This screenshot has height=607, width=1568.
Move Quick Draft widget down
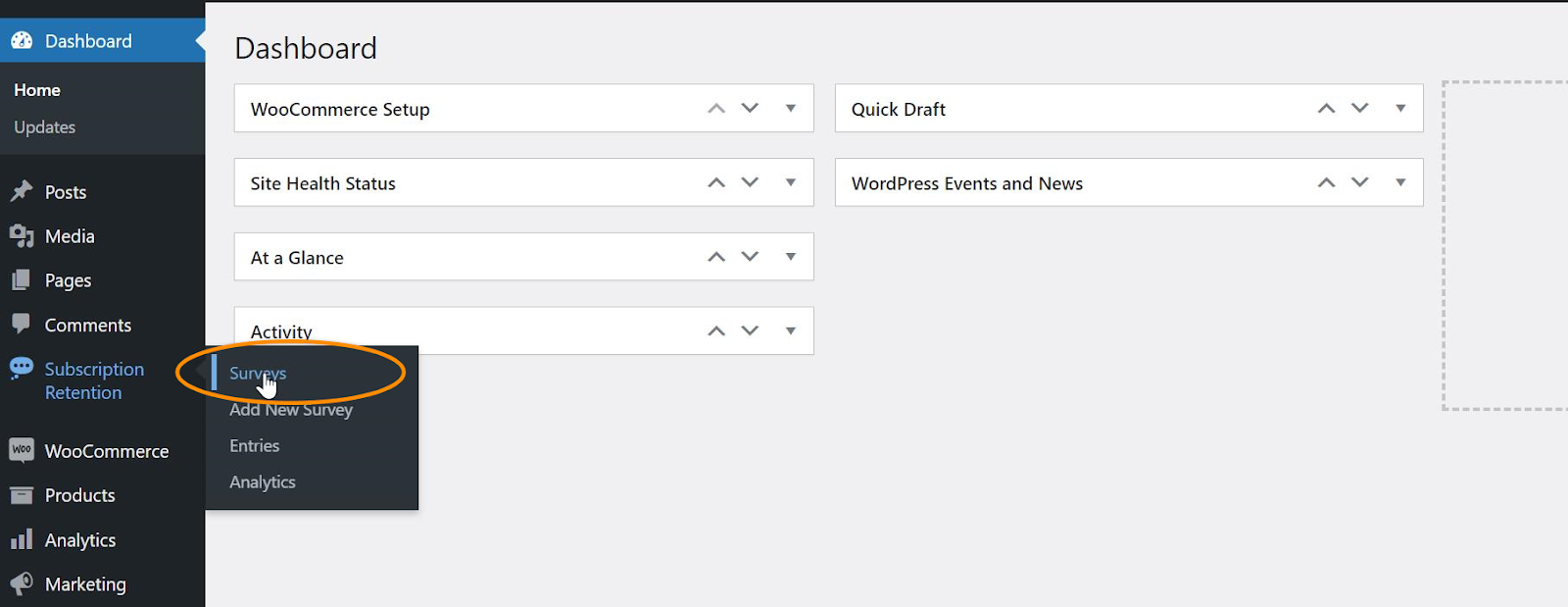(x=1359, y=108)
